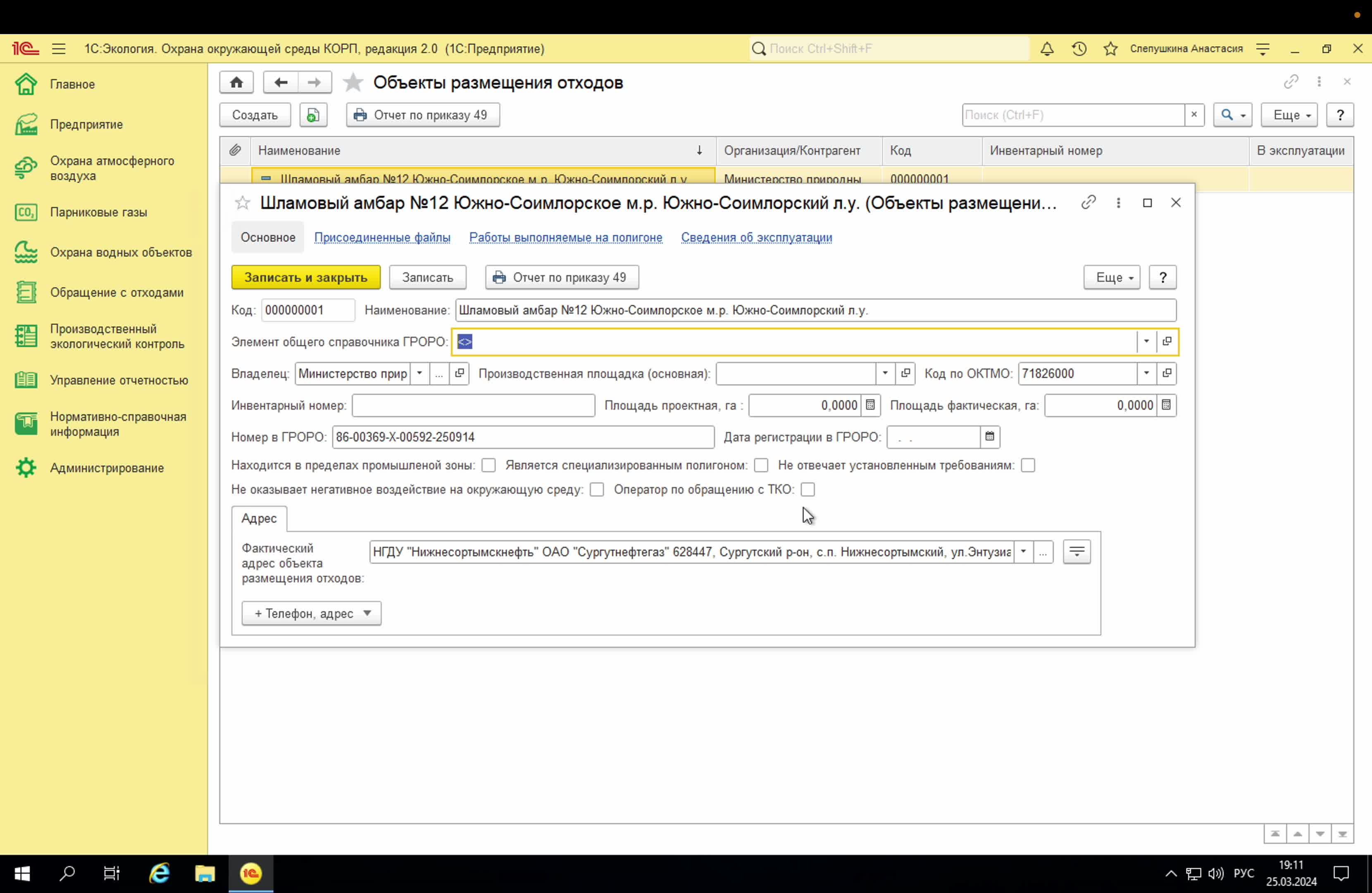Expand factual address dropdown arrow

(x=1023, y=552)
